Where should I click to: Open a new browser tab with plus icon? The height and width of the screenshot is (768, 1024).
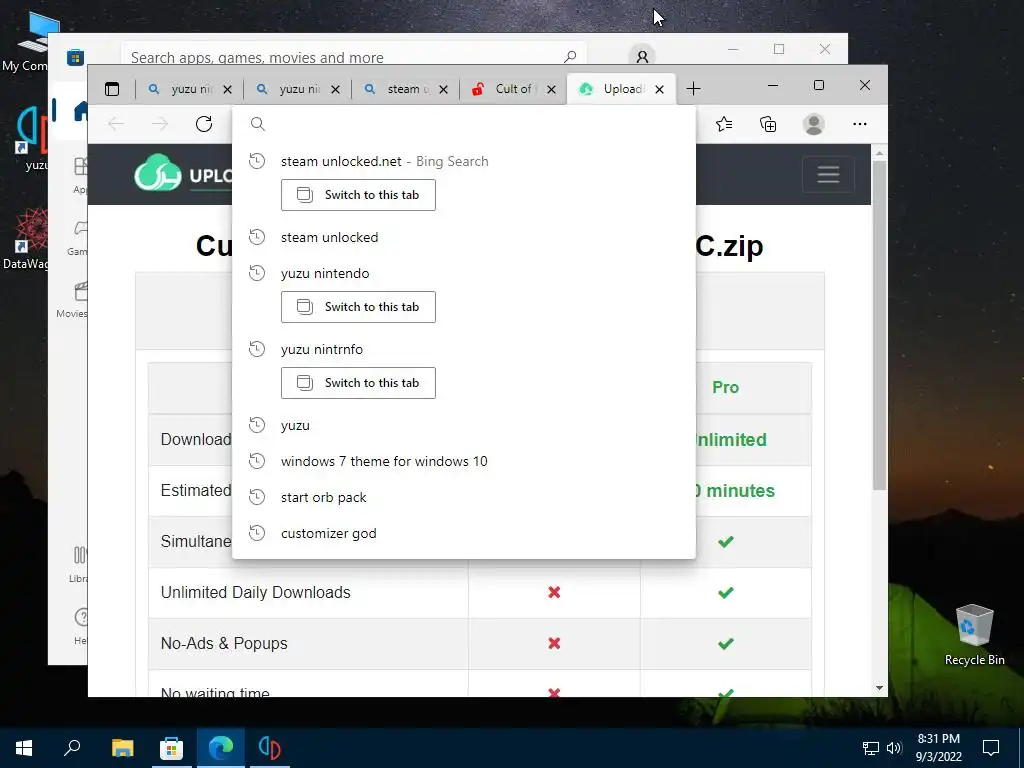(694, 89)
